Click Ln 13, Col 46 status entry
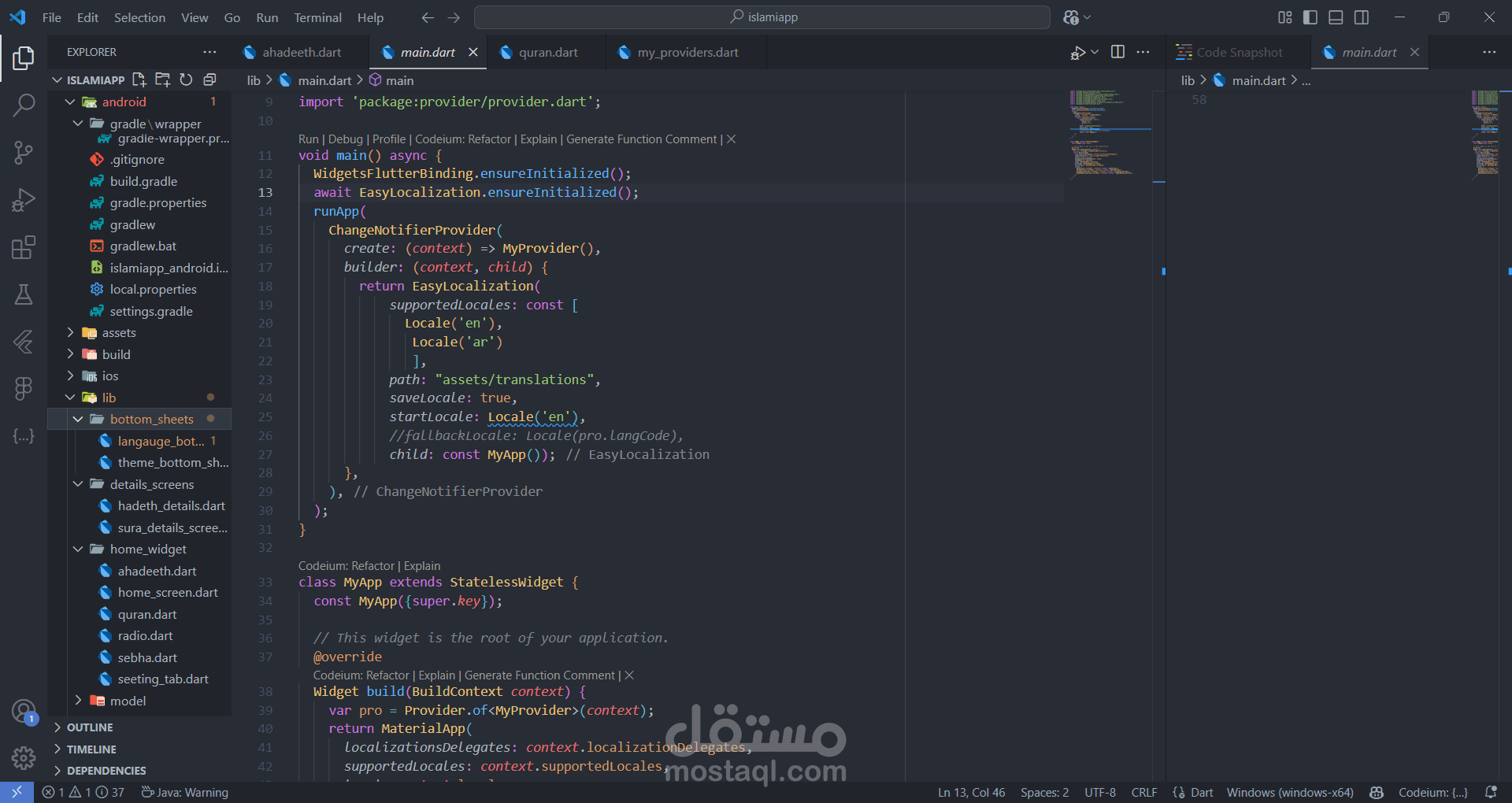This screenshot has width=1512, height=803. click(x=972, y=792)
